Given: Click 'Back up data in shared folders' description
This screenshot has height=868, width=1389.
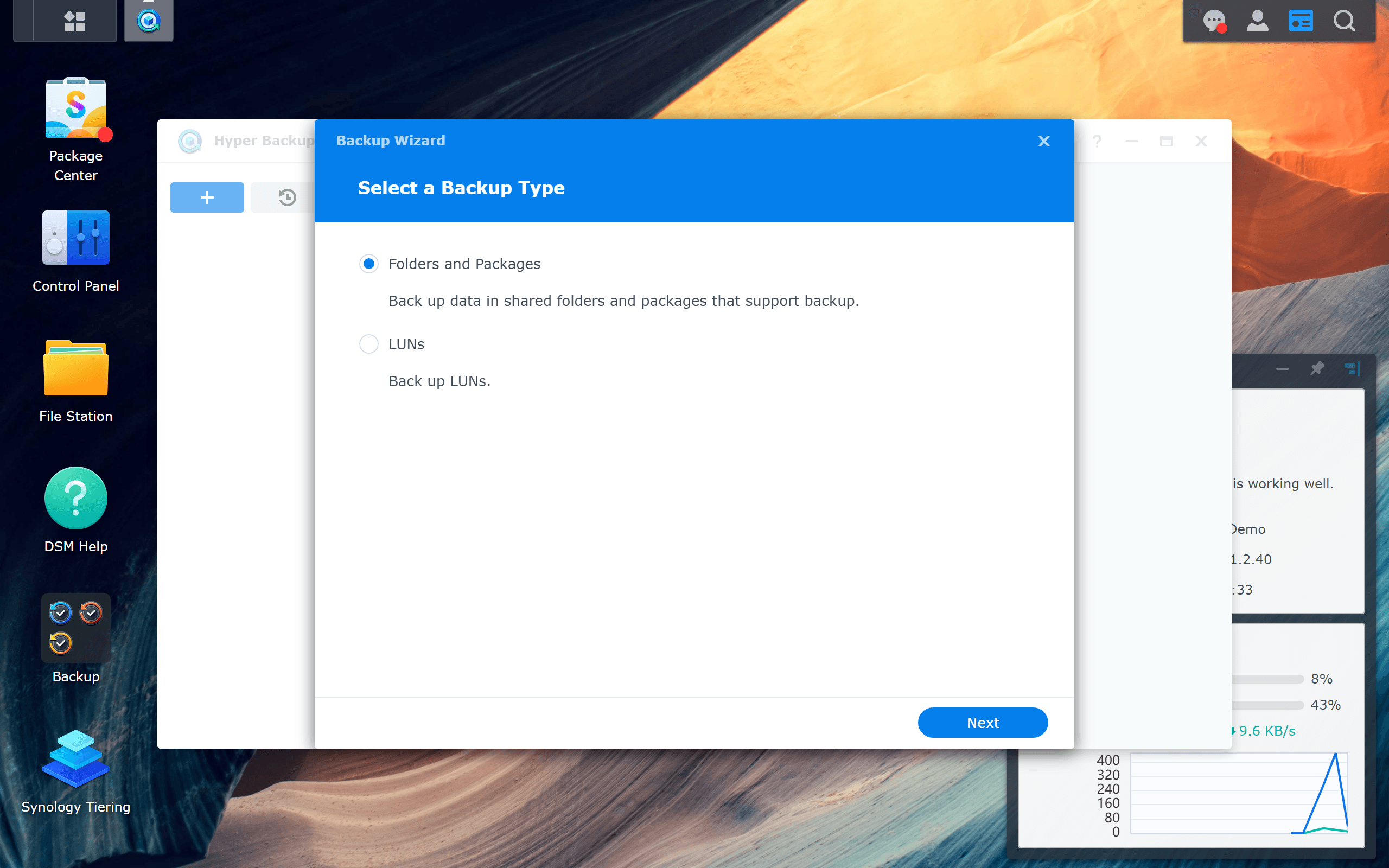Looking at the screenshot, I should click(x=623, y=301).
